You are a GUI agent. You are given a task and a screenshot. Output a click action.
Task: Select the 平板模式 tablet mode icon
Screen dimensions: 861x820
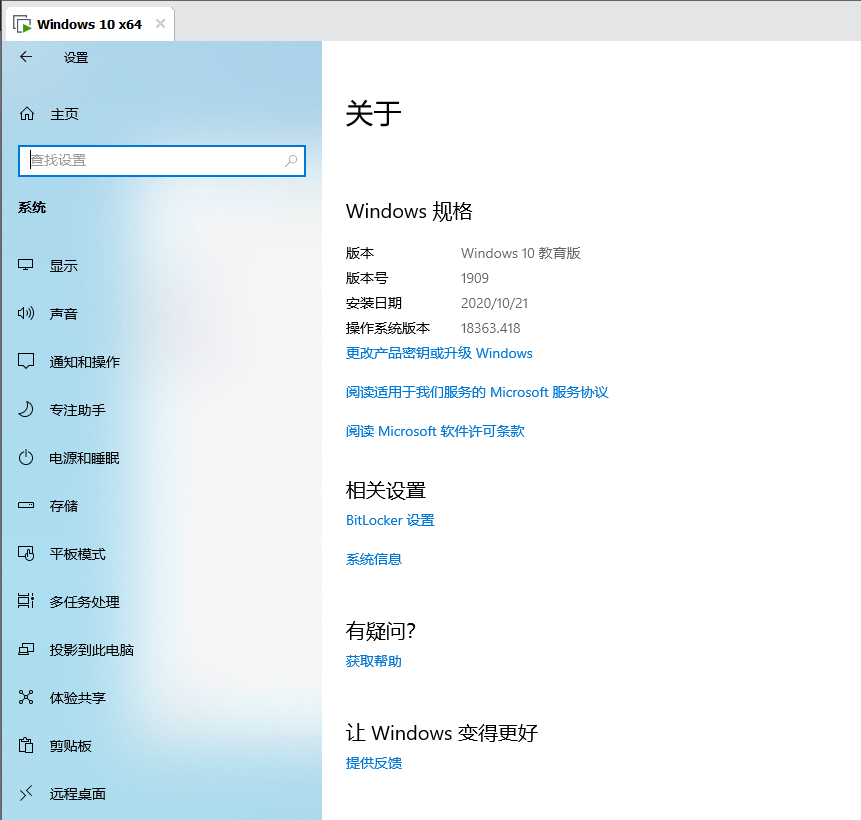27,553
